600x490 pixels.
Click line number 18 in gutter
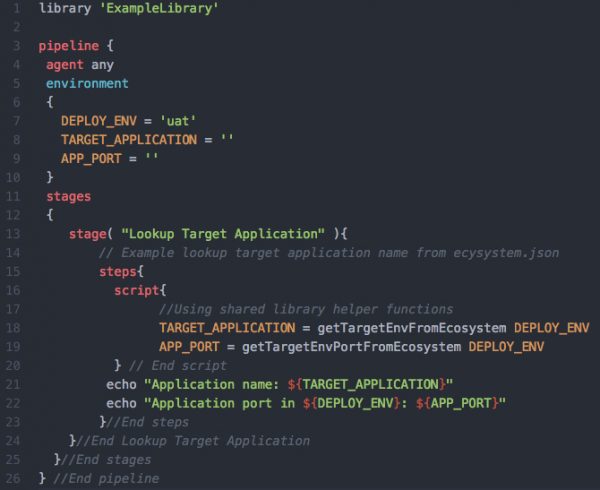point(13,328)
